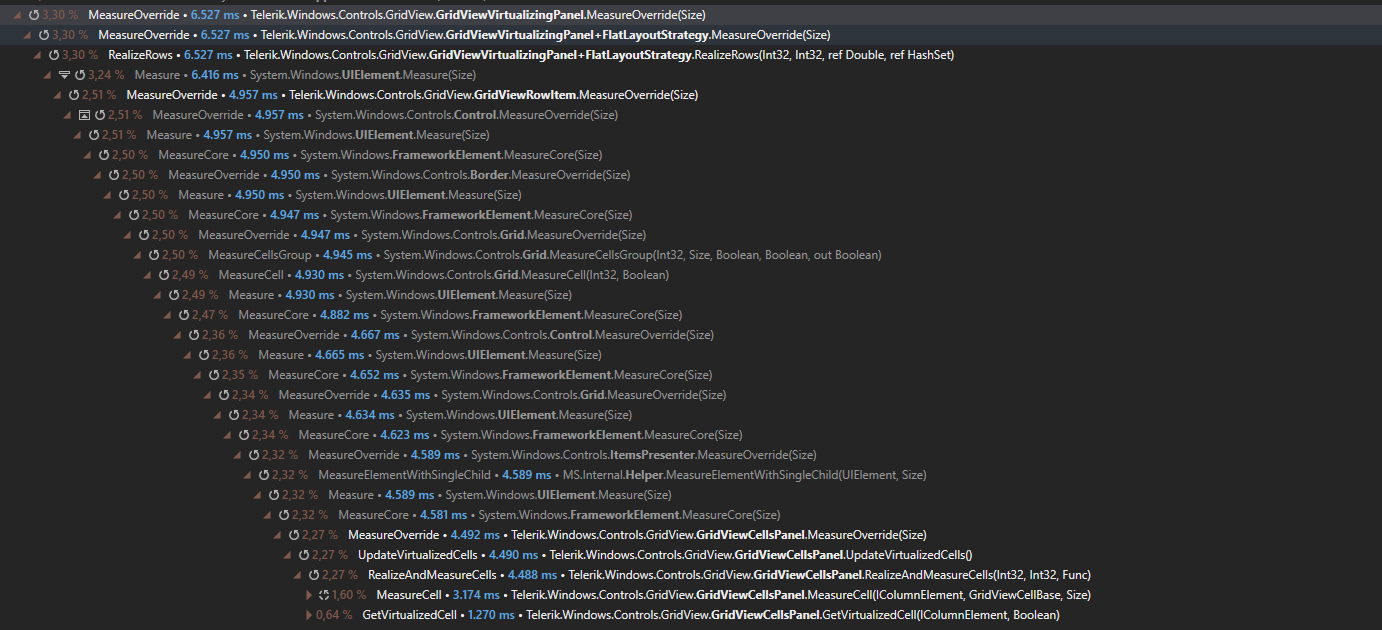
Task: Click the cycle icon on UIElement.Measure 4.957 ms row
Action: coord(94,135)
